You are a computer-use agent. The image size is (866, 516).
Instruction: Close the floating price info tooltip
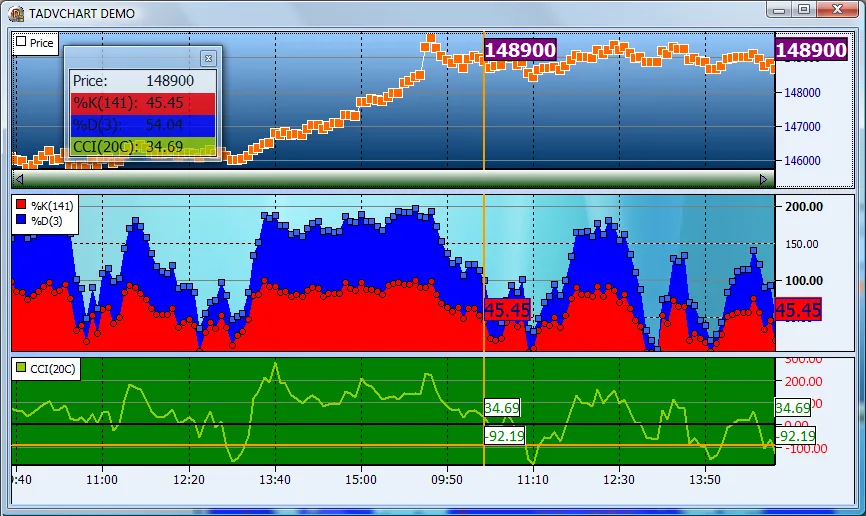click(x=208, y=58)
